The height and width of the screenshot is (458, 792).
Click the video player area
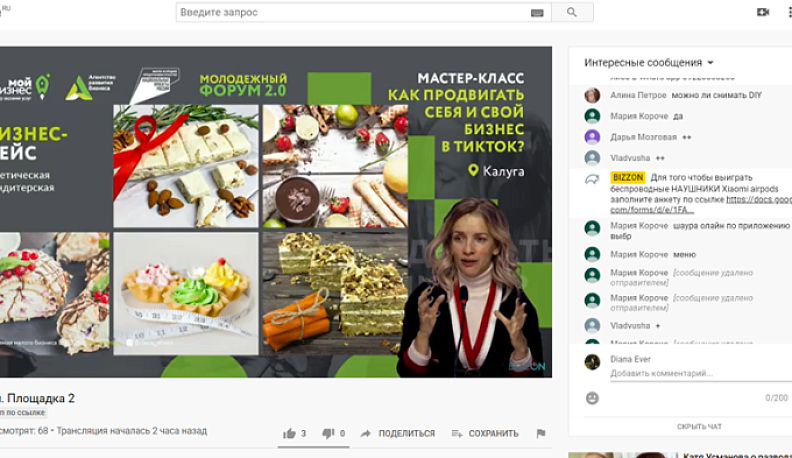(x=276, y=212)
